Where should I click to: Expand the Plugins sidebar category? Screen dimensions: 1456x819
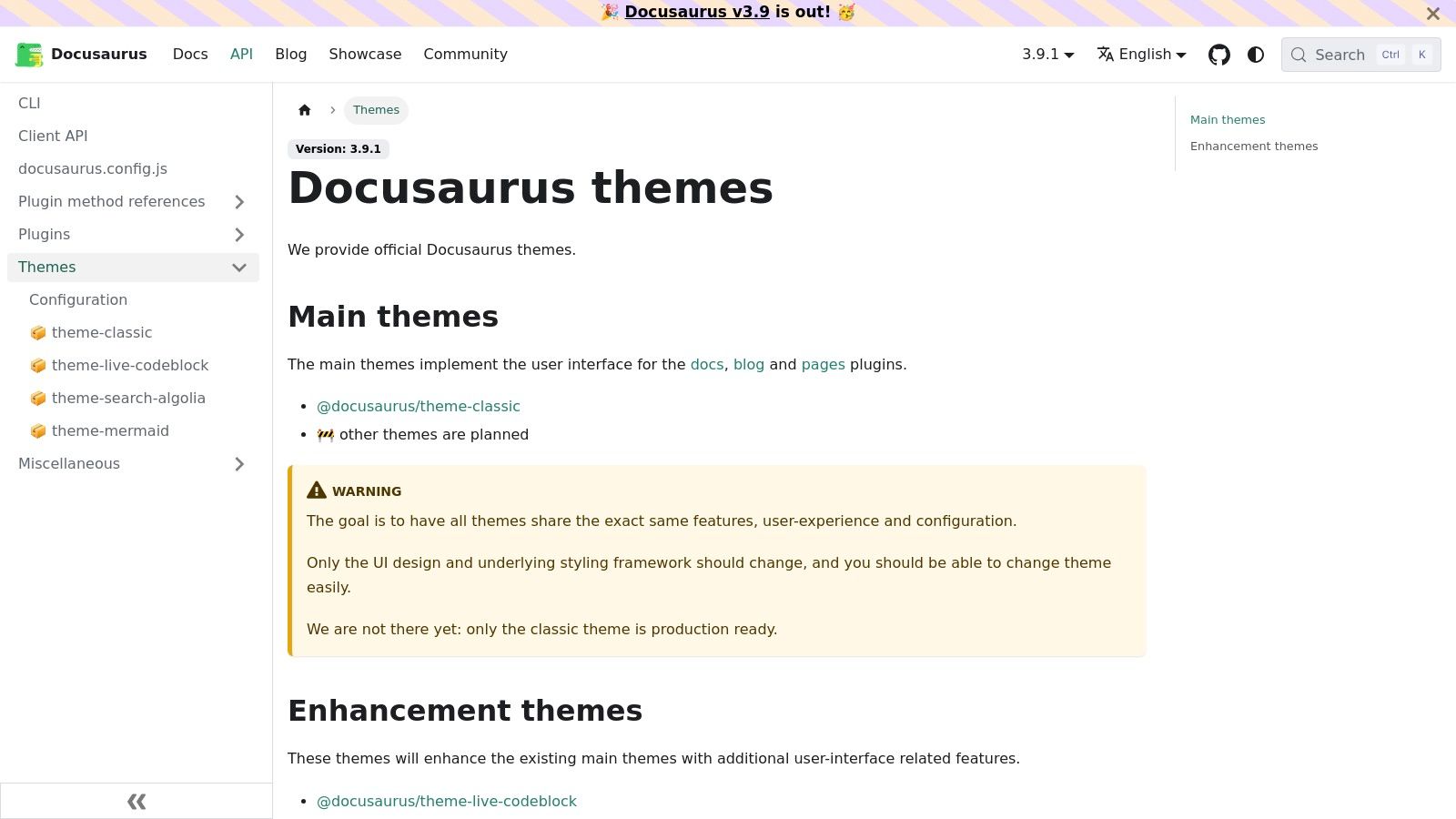(239, 235)
